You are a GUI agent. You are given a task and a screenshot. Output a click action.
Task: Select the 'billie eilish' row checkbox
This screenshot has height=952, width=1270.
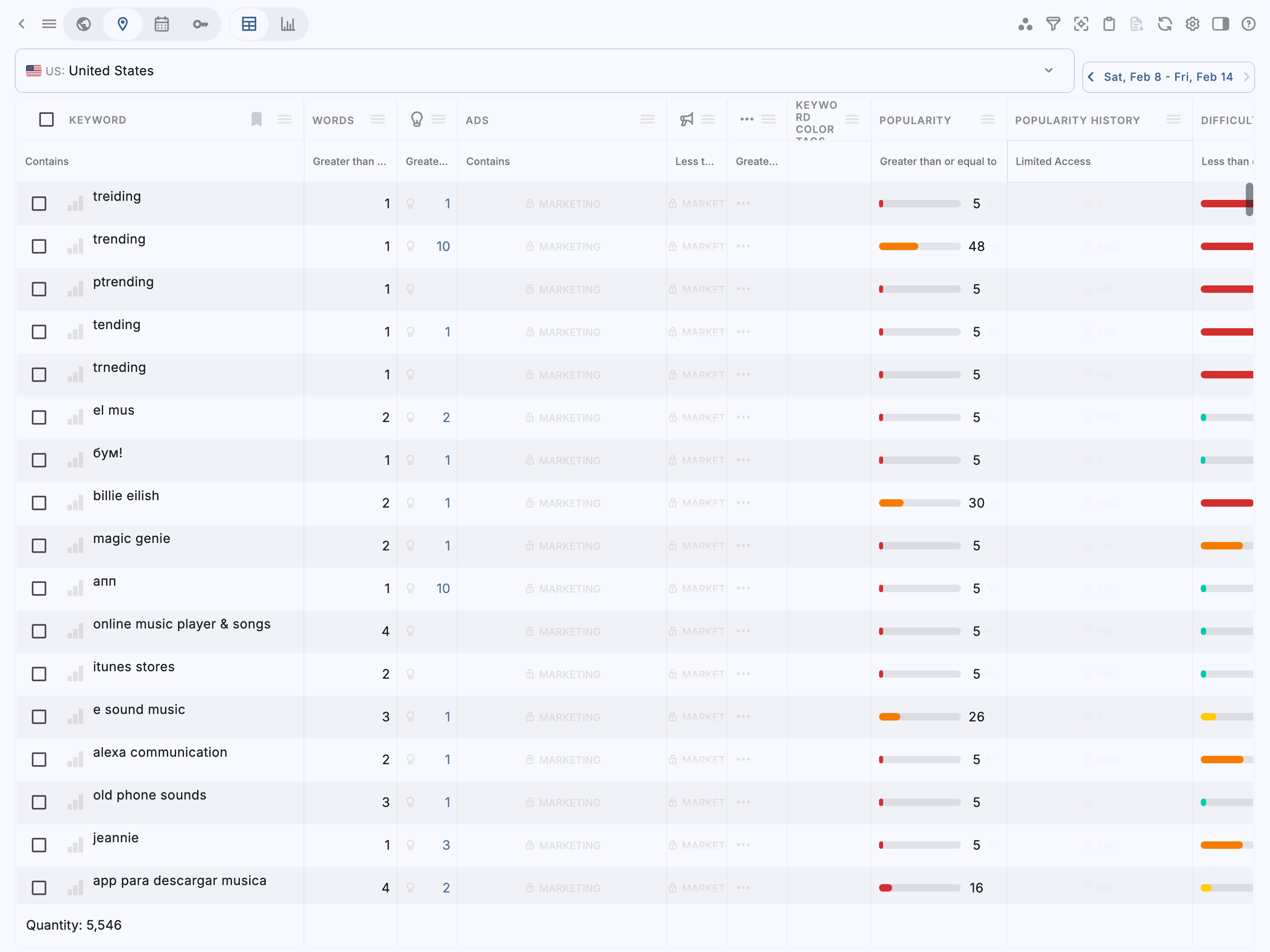coord(39,503)
